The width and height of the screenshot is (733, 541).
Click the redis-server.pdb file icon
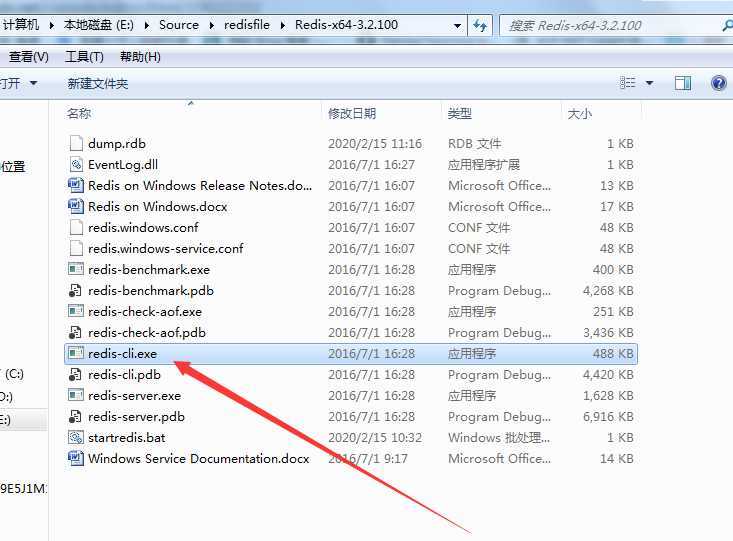click(75, 417)
